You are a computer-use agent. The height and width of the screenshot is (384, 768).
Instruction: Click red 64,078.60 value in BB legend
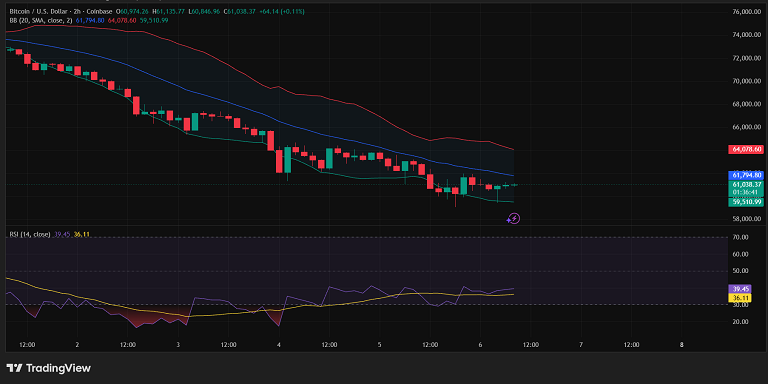click(121, 20)
